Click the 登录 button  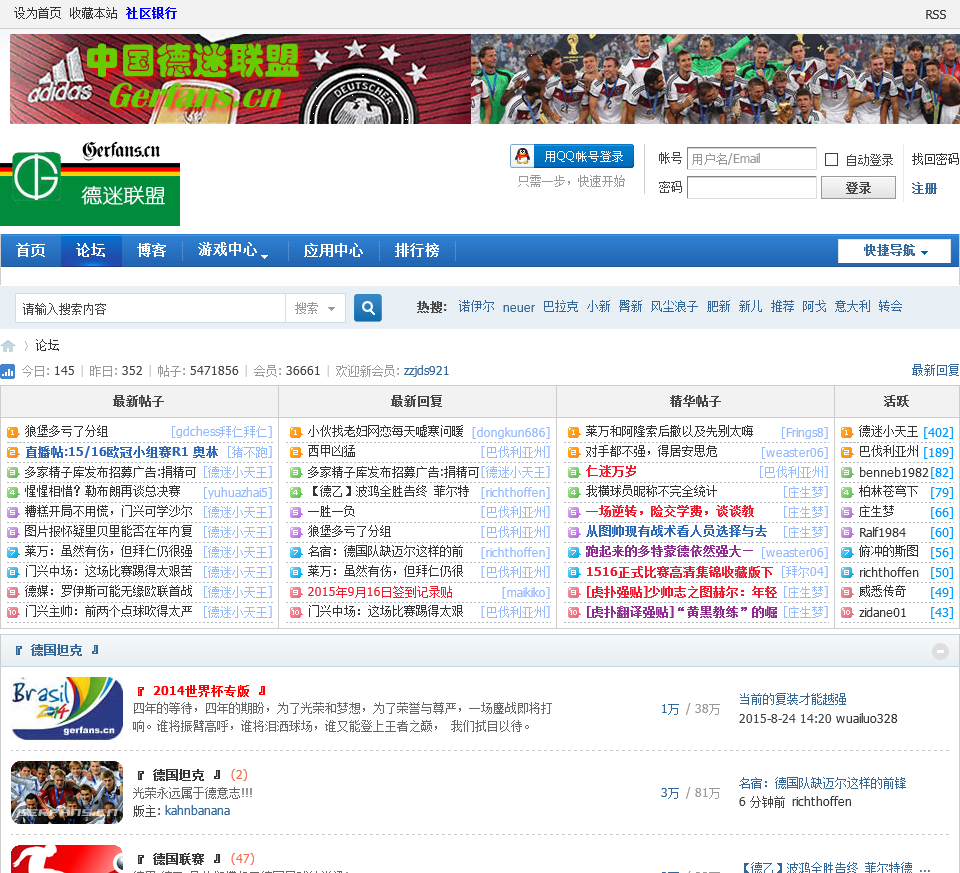click(x=858, y=189)
